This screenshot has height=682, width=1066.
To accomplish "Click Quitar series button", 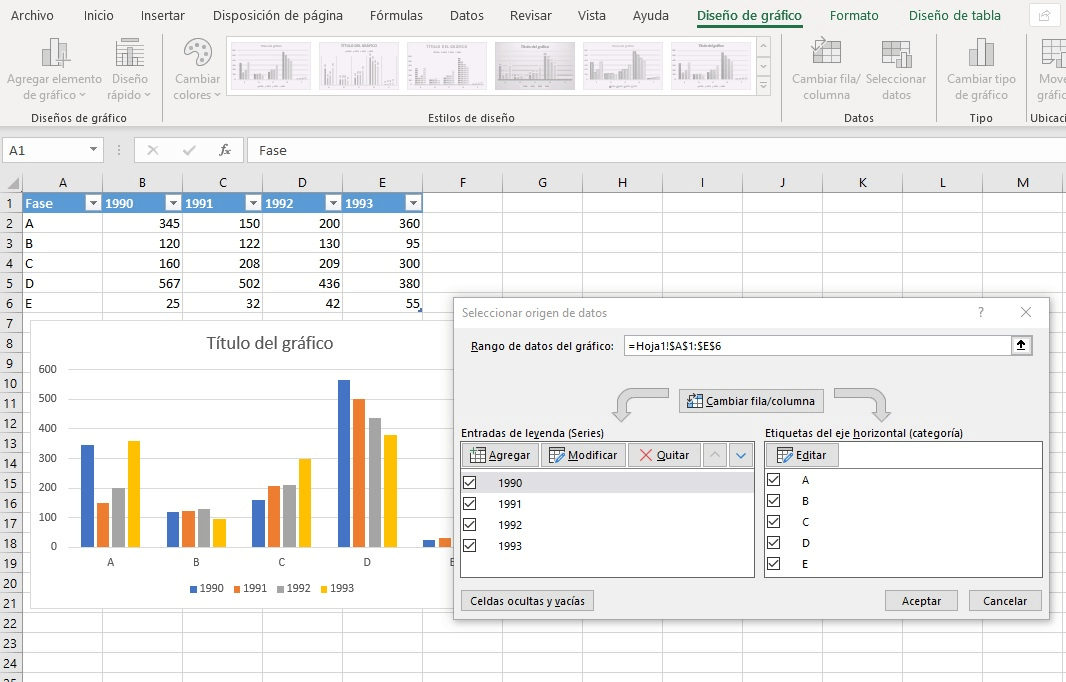I will (664, 455).
